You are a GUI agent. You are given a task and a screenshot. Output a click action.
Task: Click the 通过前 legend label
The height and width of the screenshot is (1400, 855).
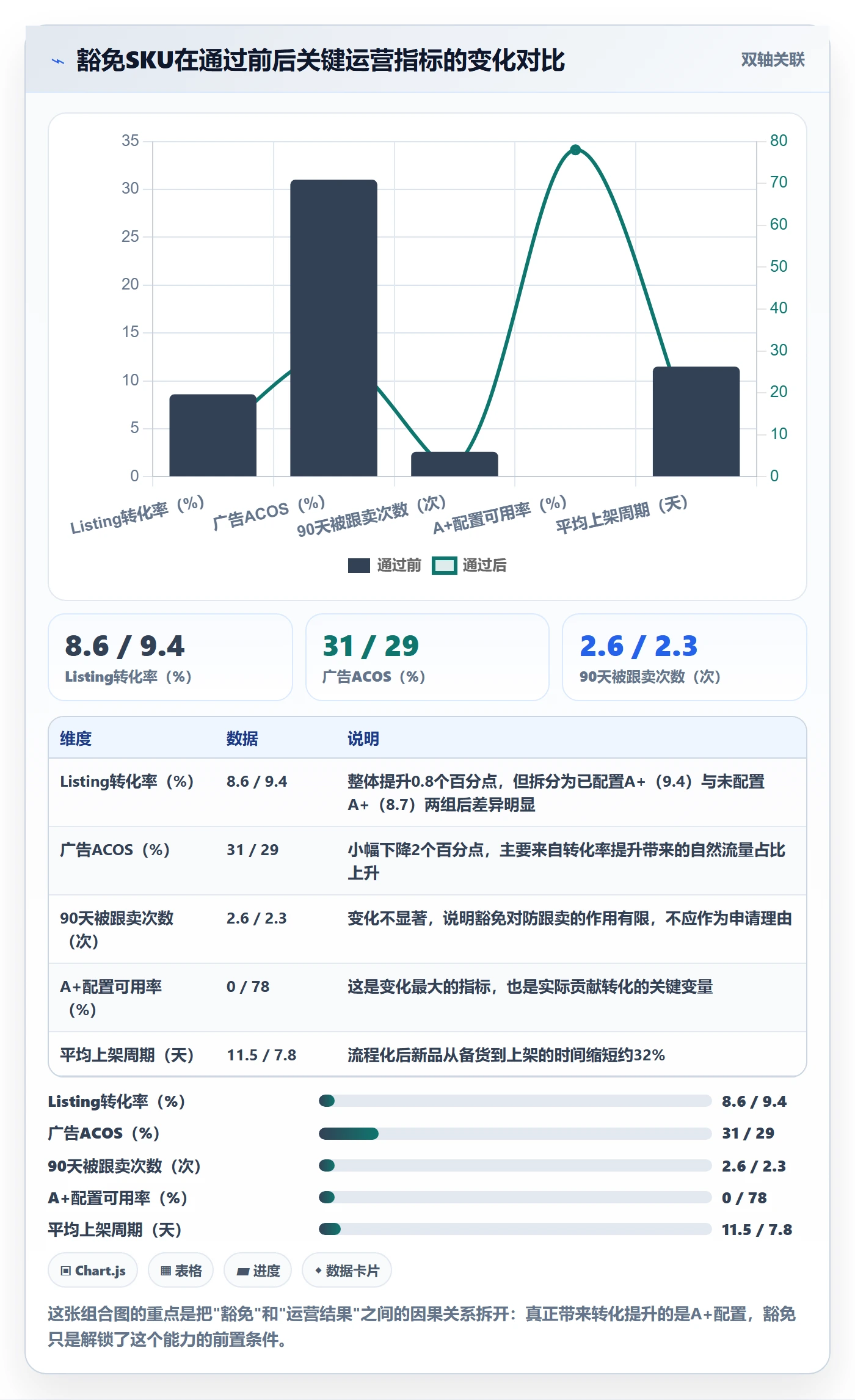(399, 566)
